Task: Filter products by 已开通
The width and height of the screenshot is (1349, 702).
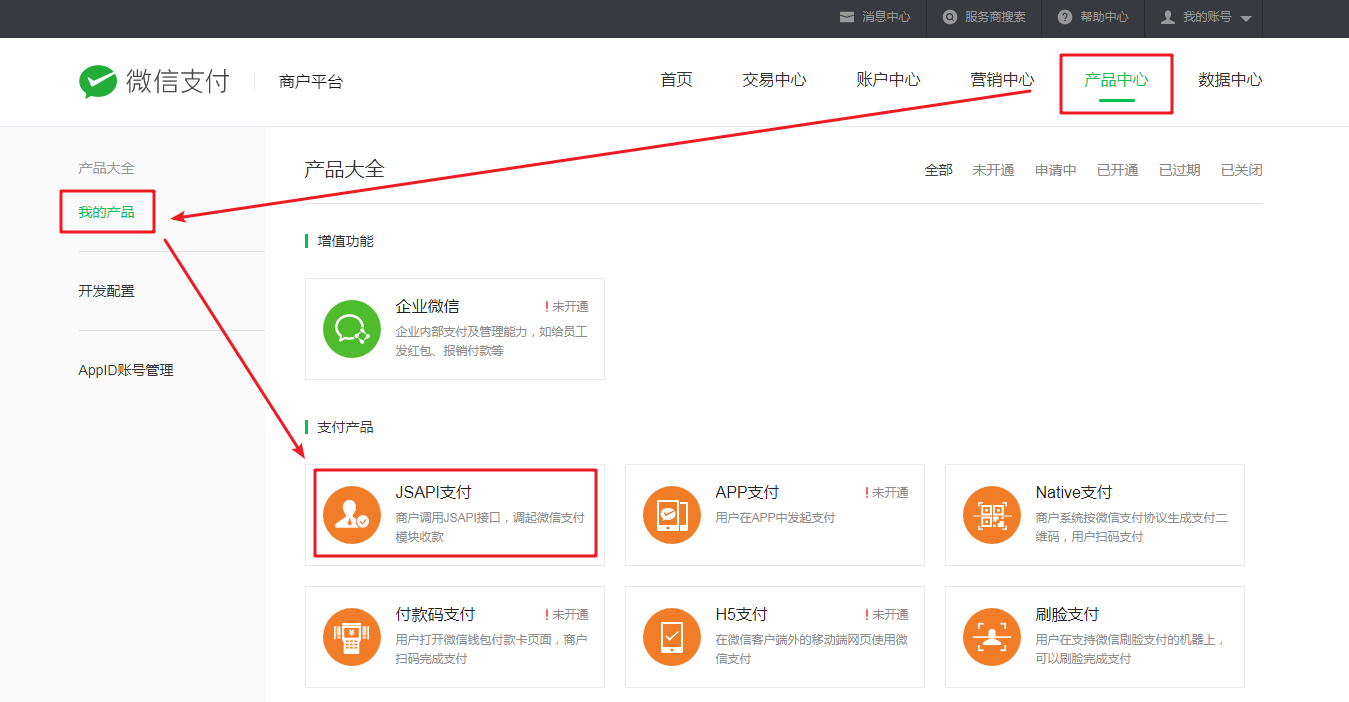Action: [x=1118, y=170]
